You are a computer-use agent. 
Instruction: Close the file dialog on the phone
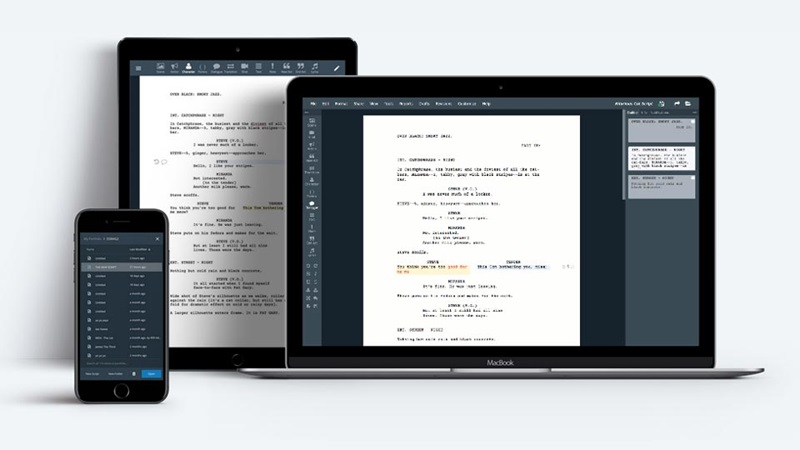[157, 239]
